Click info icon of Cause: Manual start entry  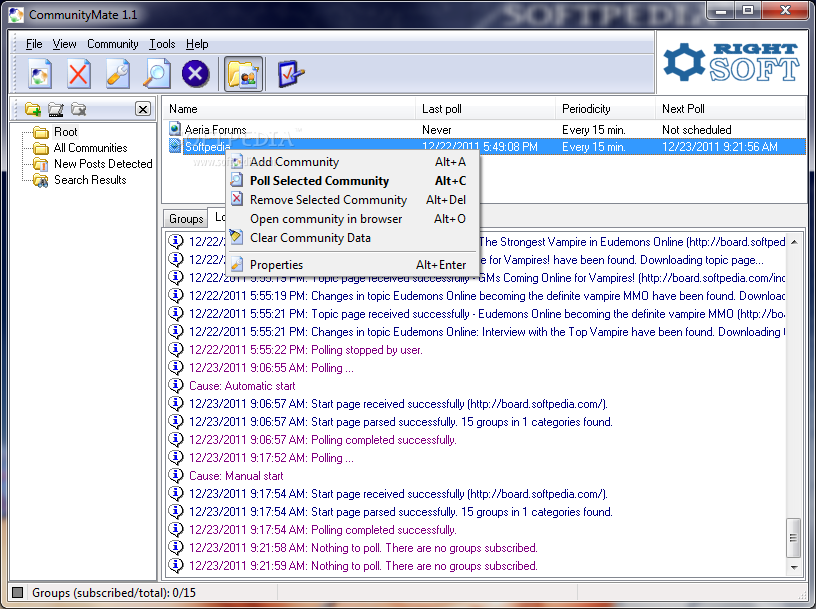coord(176,475)
